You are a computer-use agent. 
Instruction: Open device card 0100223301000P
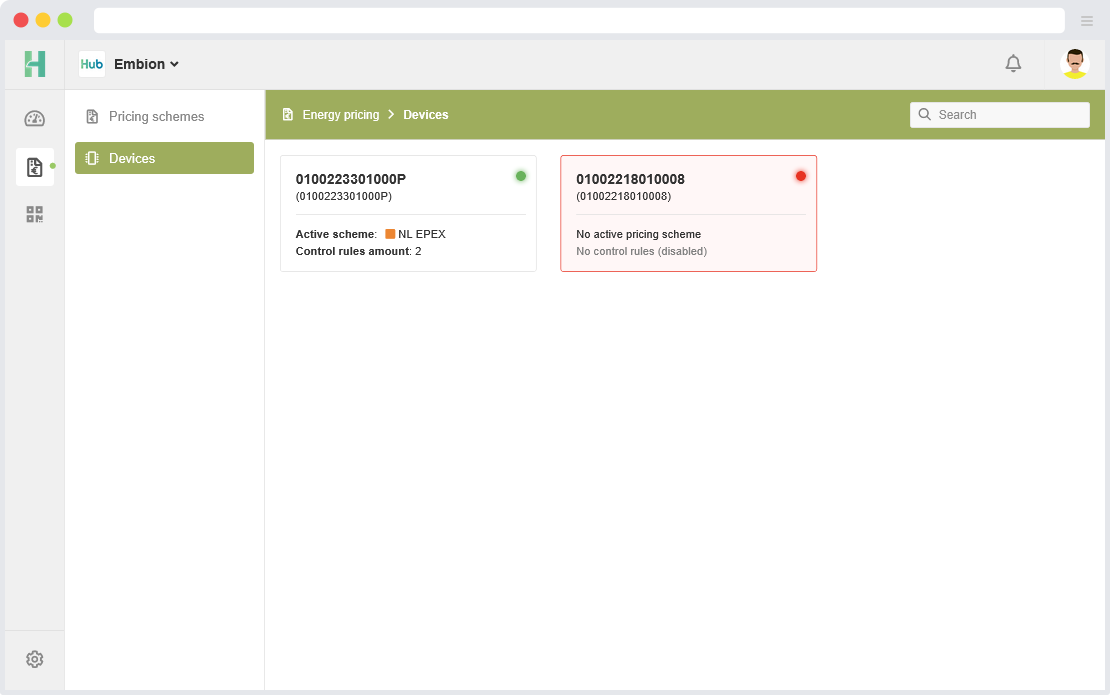[408, 213]
